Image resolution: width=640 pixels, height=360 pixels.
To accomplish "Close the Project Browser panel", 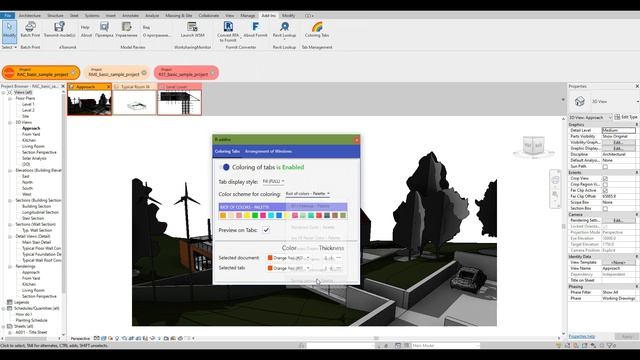I will pos(63,86).
